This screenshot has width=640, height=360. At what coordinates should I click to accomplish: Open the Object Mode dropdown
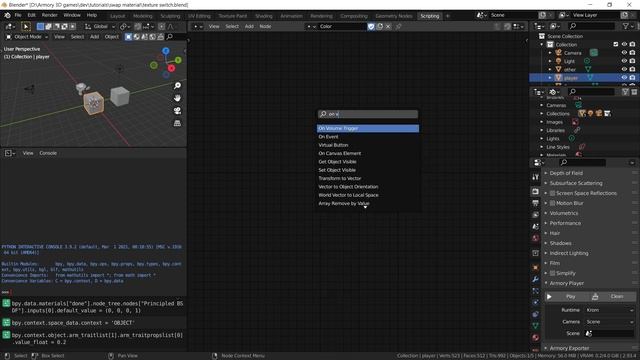click(x=27, y=37)
